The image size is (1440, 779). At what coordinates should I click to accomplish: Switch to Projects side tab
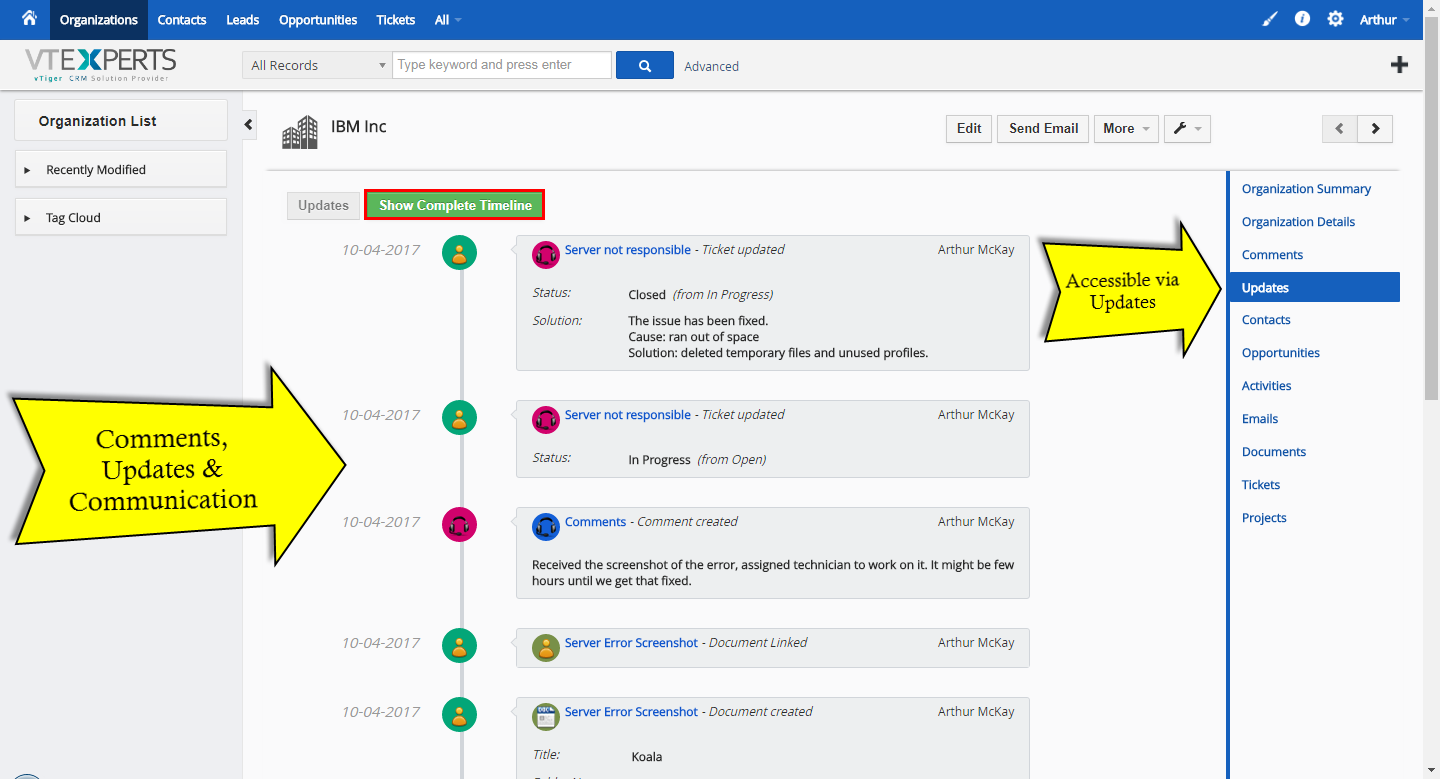[x=1264, y=518]
